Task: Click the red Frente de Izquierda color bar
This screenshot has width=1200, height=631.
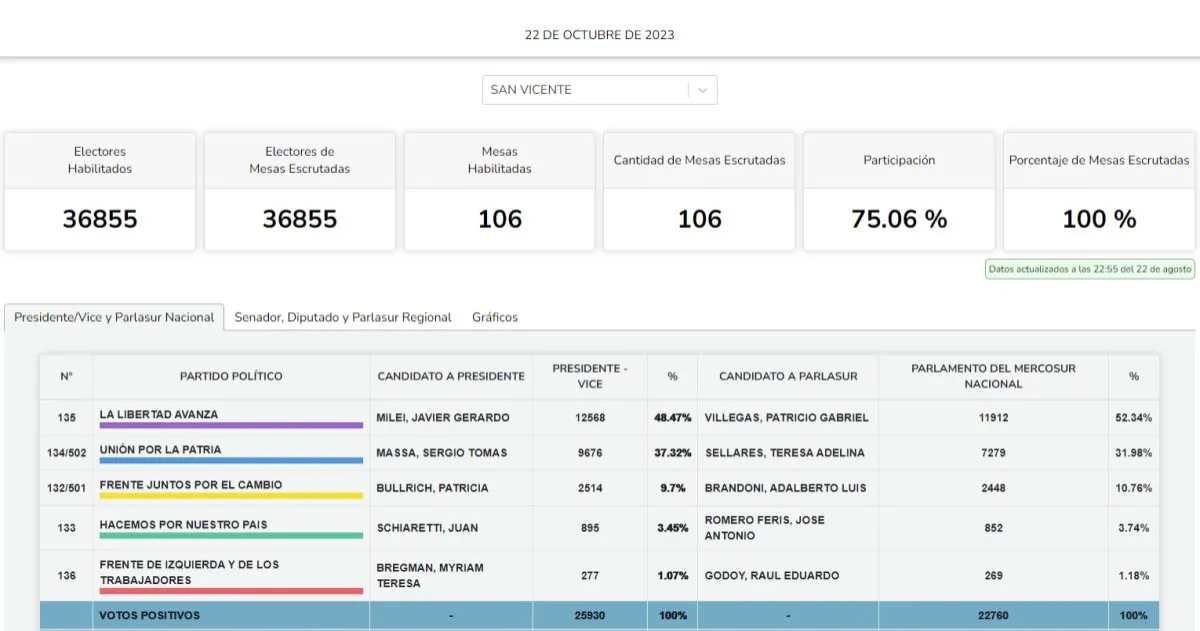Action: coord(231,591)
